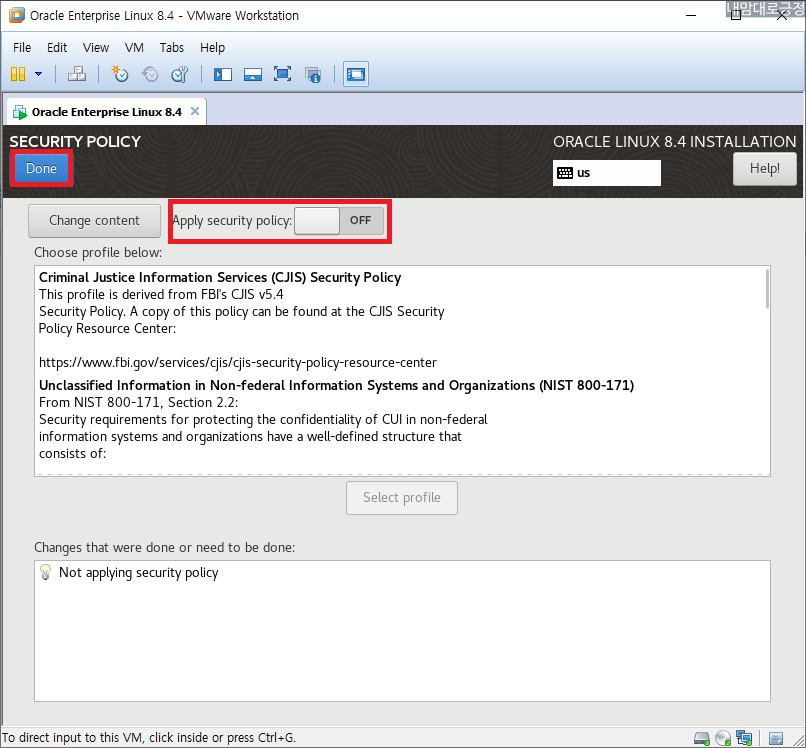Image resolution: width=806 pixels, height=748 pixels.
Task: Open the power options dropdown arrow
Action: [x=39, y=74]
